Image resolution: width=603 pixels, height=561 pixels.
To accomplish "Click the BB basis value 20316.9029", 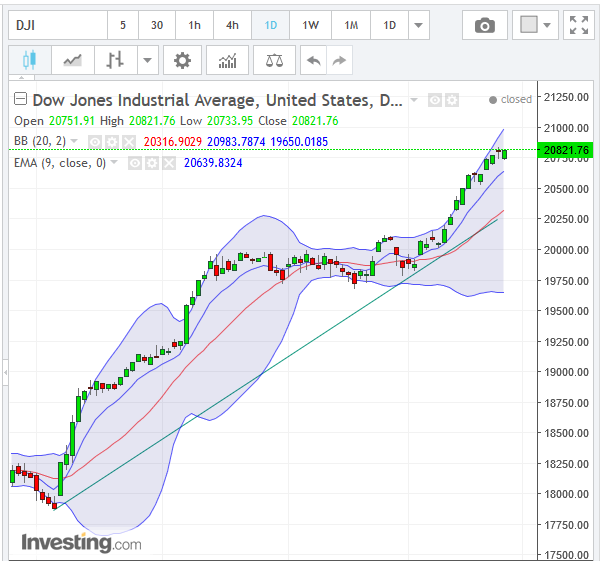I will click(x=173, y=142).
